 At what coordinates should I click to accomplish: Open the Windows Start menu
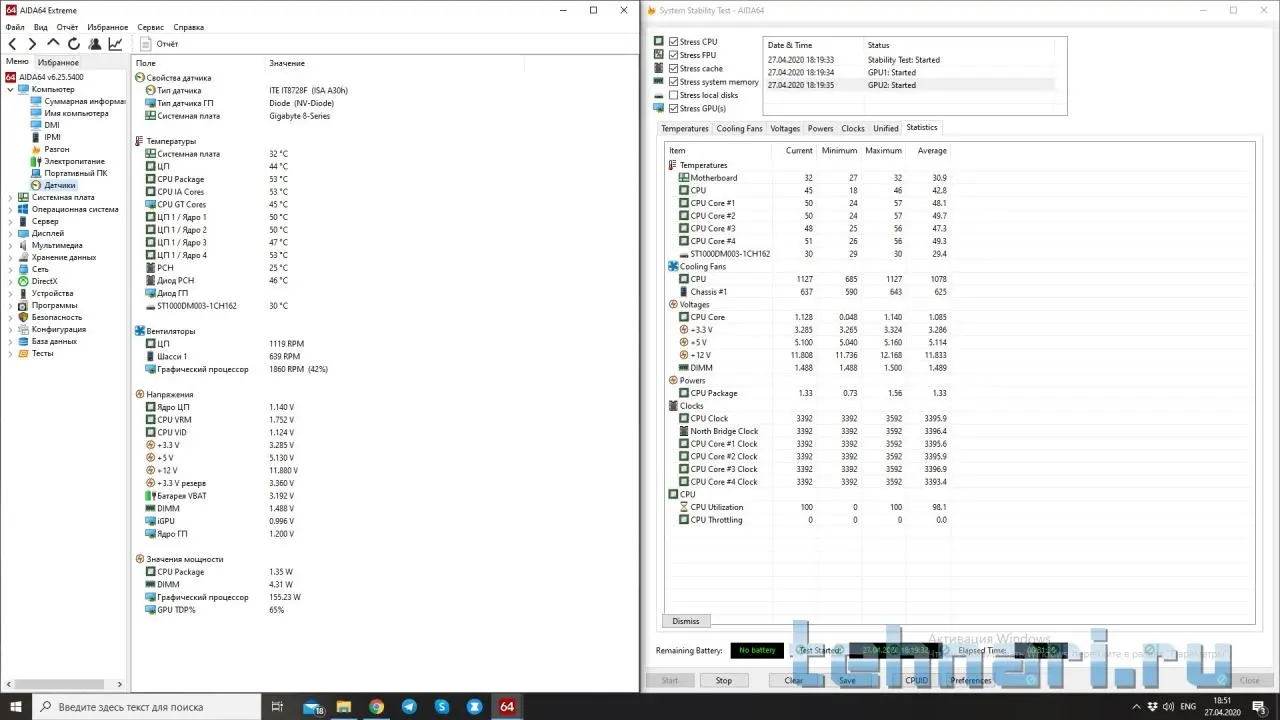pyautogui.click(x=15, y=706)
